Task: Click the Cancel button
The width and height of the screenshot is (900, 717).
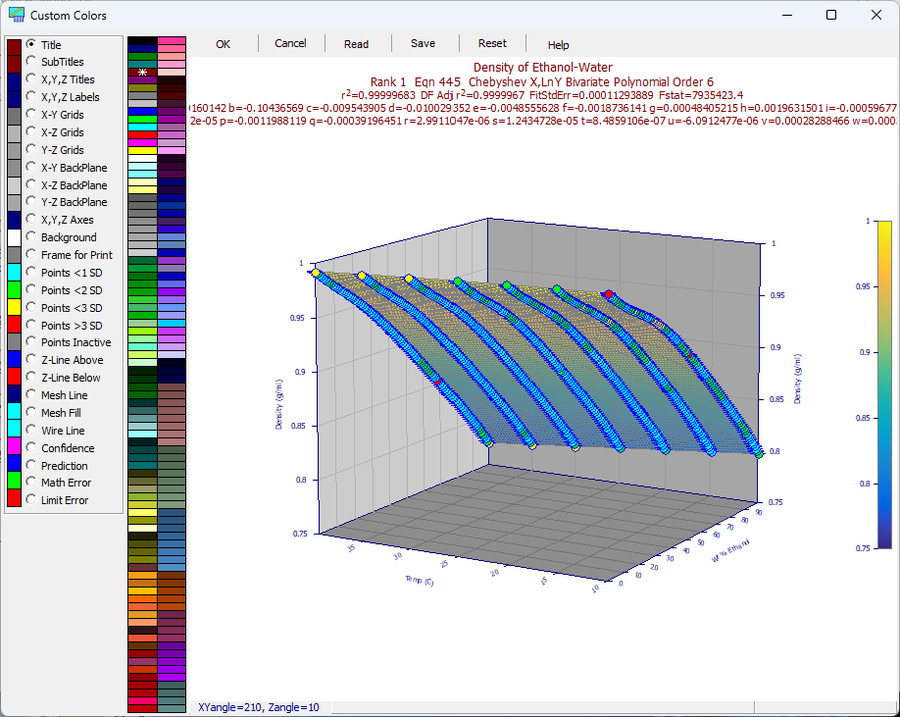Action: tap(290, 44)
